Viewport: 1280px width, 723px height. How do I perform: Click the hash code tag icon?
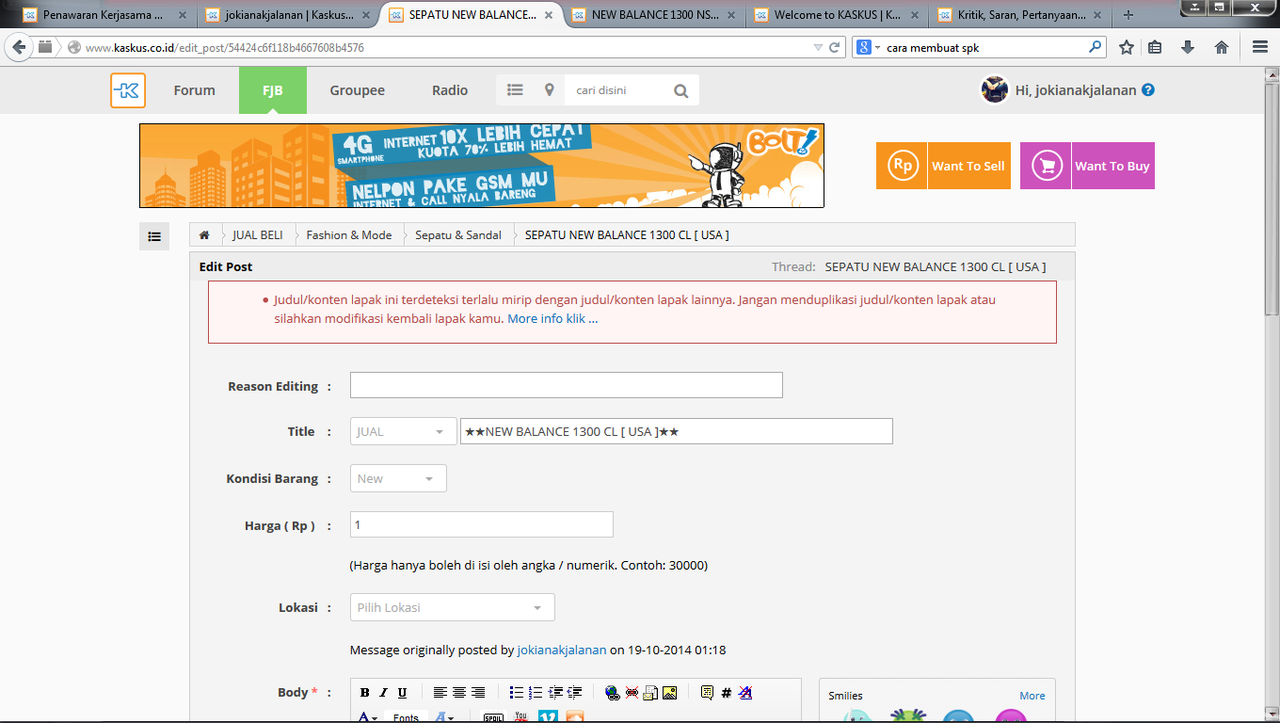726,692
